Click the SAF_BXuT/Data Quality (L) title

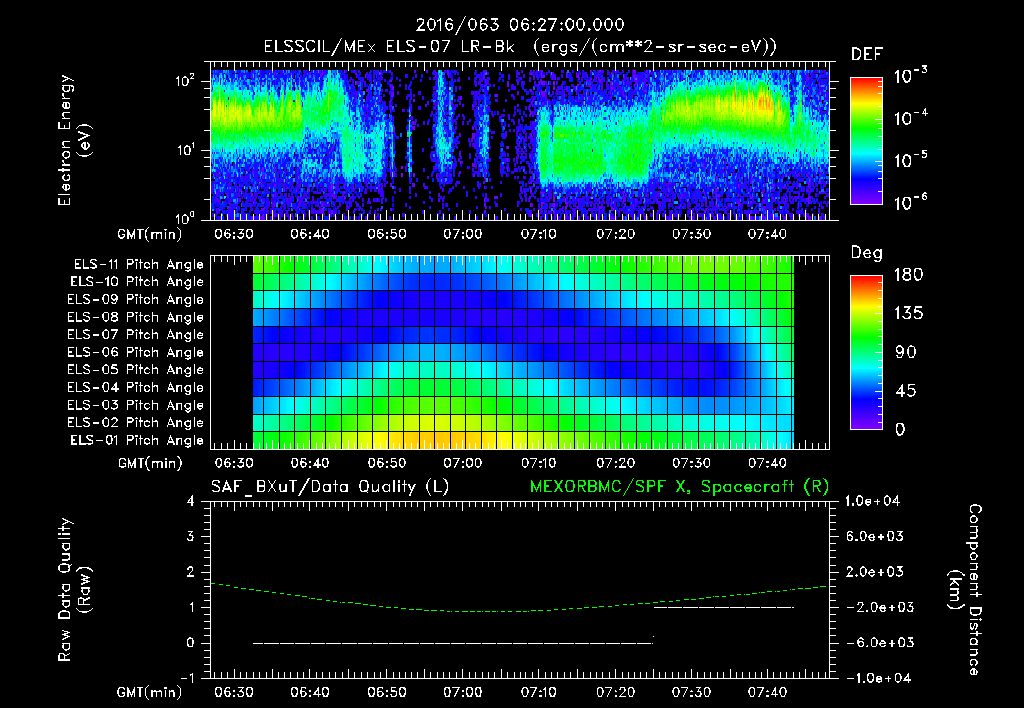point(330,487)
